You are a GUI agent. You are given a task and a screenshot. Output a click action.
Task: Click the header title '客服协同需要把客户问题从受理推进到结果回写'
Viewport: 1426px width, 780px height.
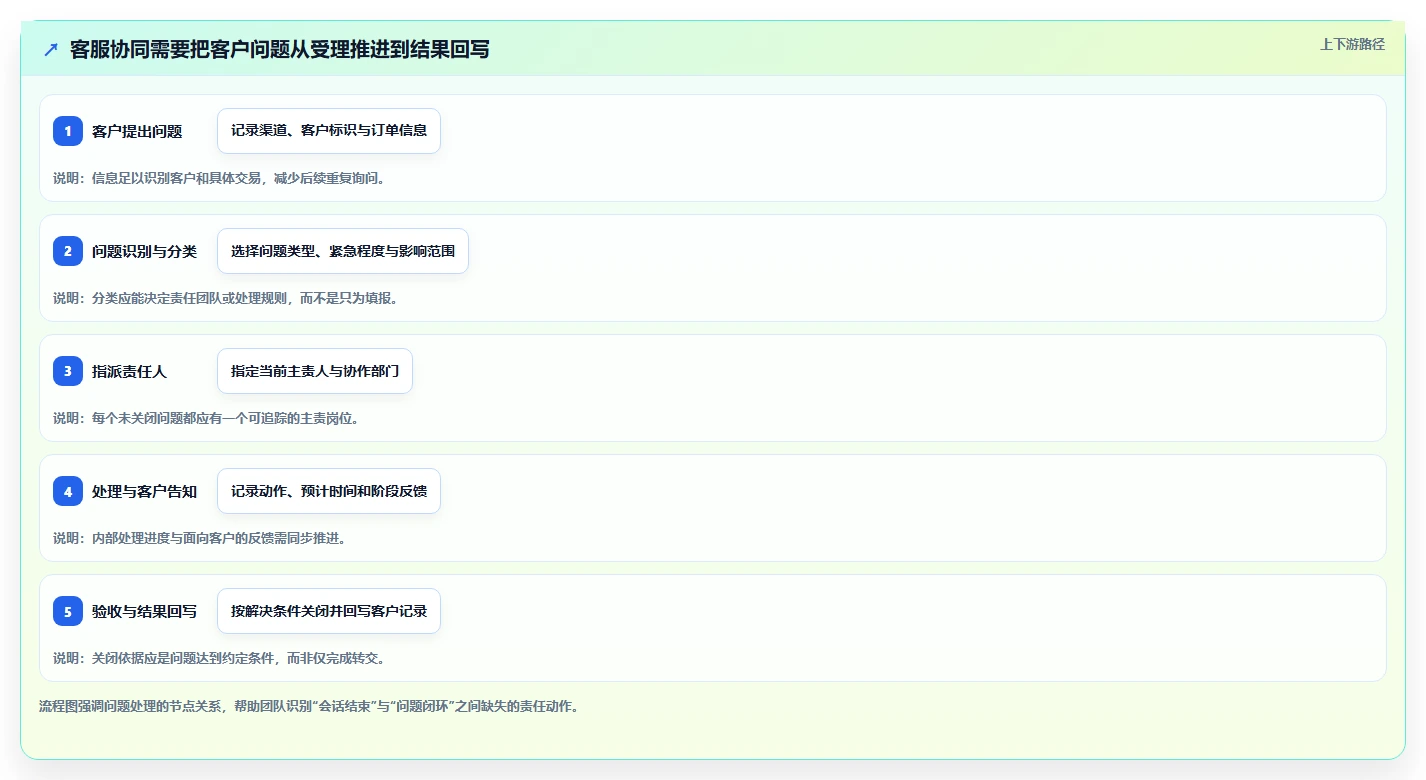click(280, 49)
